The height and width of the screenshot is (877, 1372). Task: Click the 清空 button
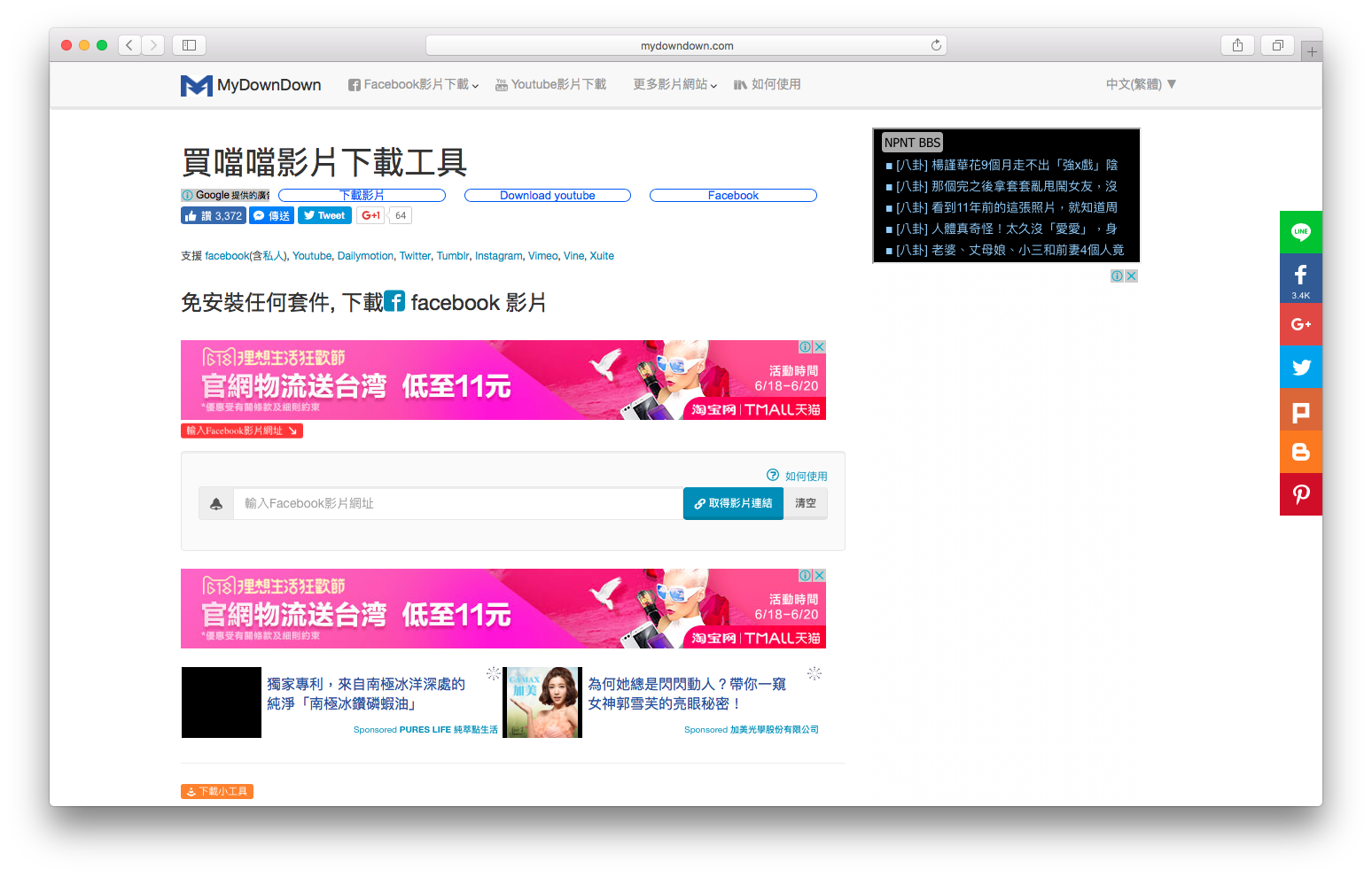806,503
